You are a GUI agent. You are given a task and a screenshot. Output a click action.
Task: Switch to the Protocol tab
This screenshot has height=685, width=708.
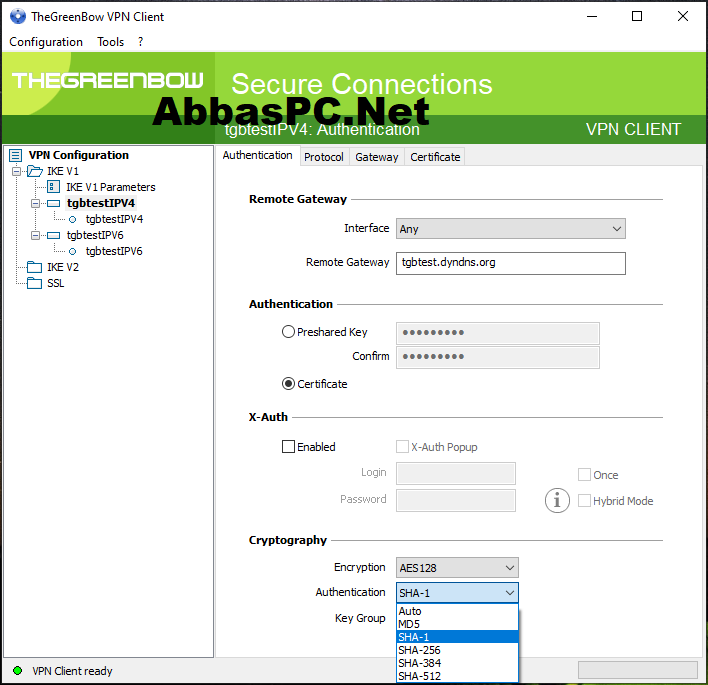pos(324,157)
